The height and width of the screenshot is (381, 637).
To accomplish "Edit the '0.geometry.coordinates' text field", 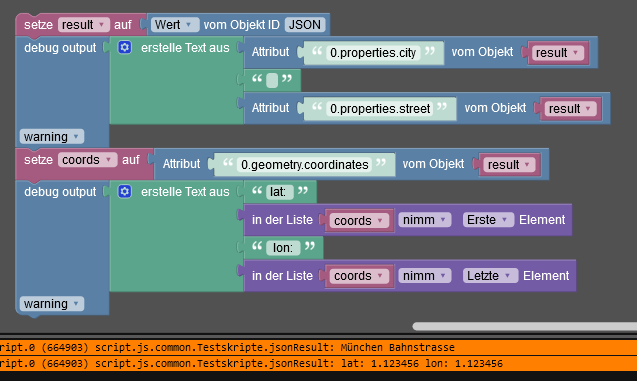I will click(x=305, y=165).
